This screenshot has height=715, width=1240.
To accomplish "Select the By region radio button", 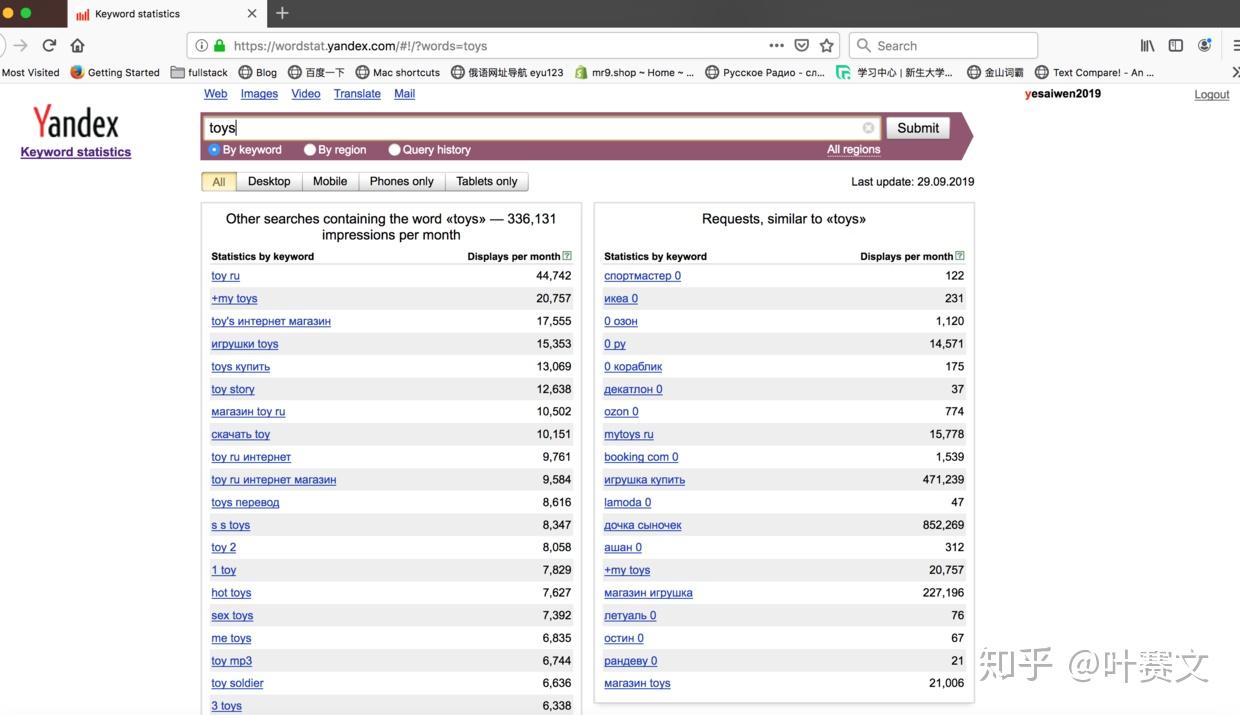I will pos(309,149).
